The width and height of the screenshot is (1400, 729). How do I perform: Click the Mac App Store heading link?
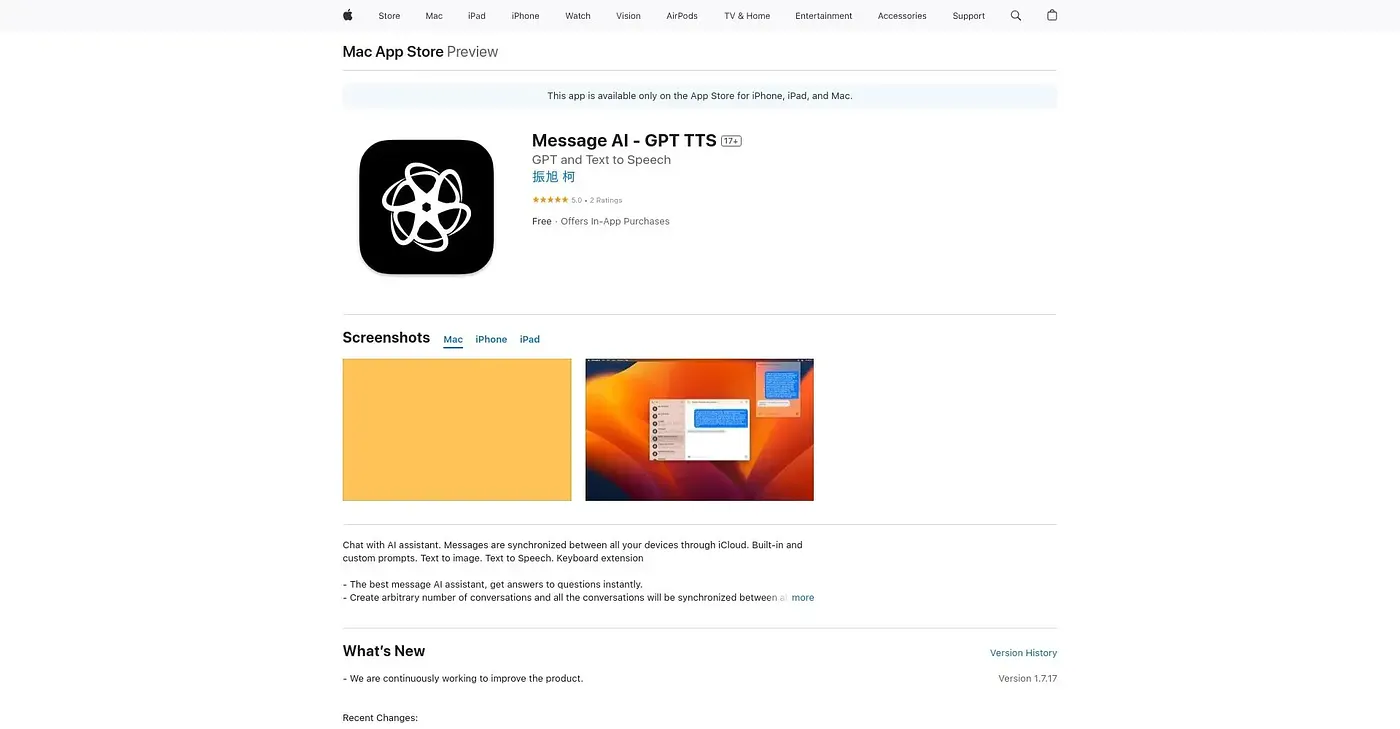click(393, 52)
